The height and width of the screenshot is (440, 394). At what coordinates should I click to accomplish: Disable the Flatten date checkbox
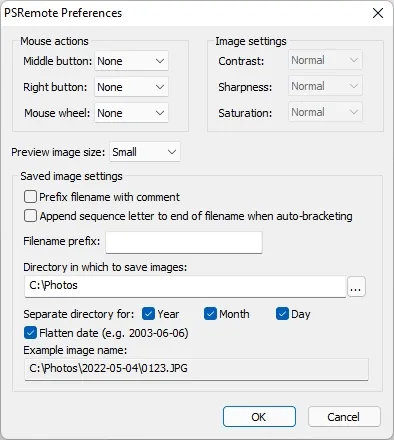pyautogui.click(x=30, y=333)
